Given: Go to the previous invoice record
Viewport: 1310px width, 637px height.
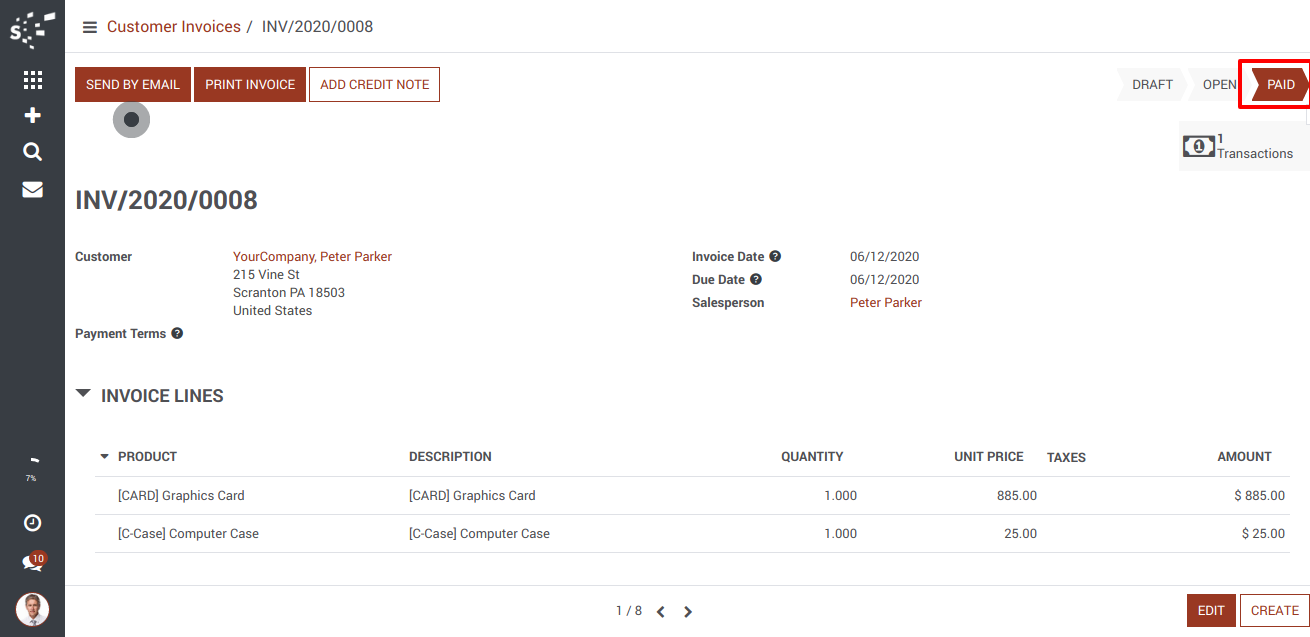Looking at the screenshot, I should tap(660, 612).
